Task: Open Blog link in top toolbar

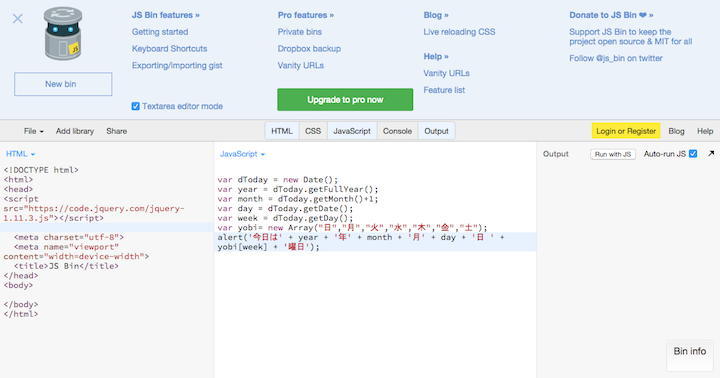Action: [676, 131]
